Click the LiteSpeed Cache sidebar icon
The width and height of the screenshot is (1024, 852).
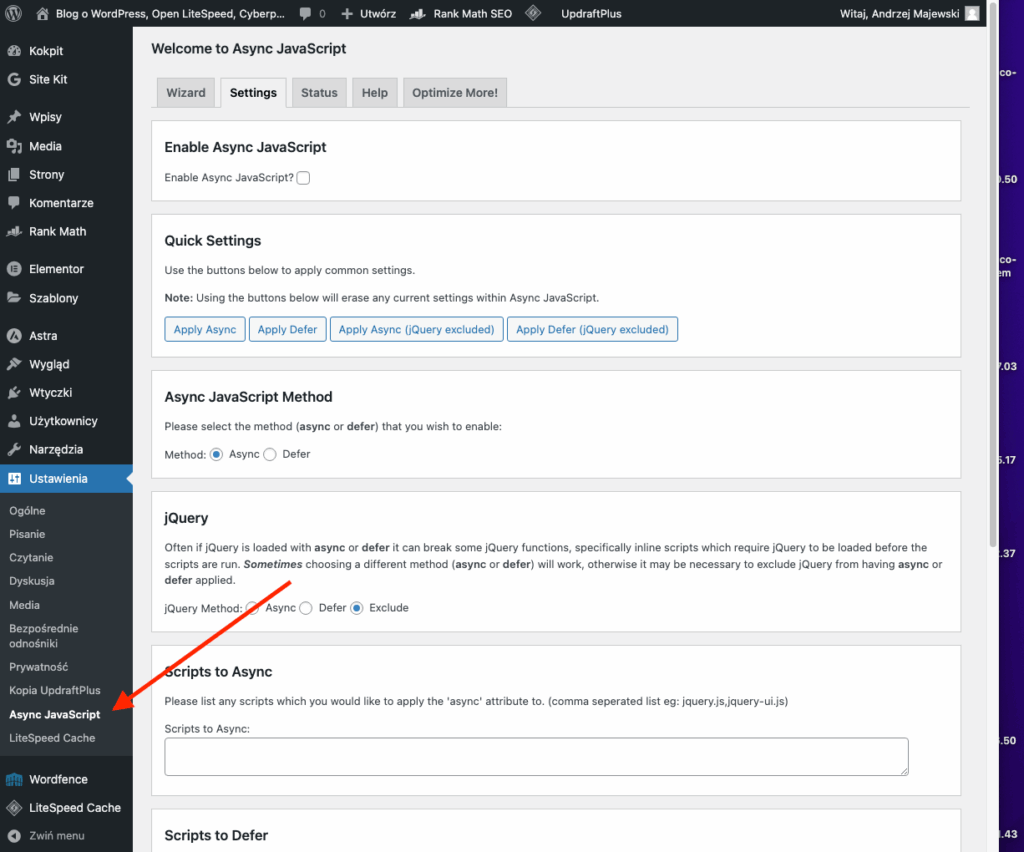(x=14, y=808)
